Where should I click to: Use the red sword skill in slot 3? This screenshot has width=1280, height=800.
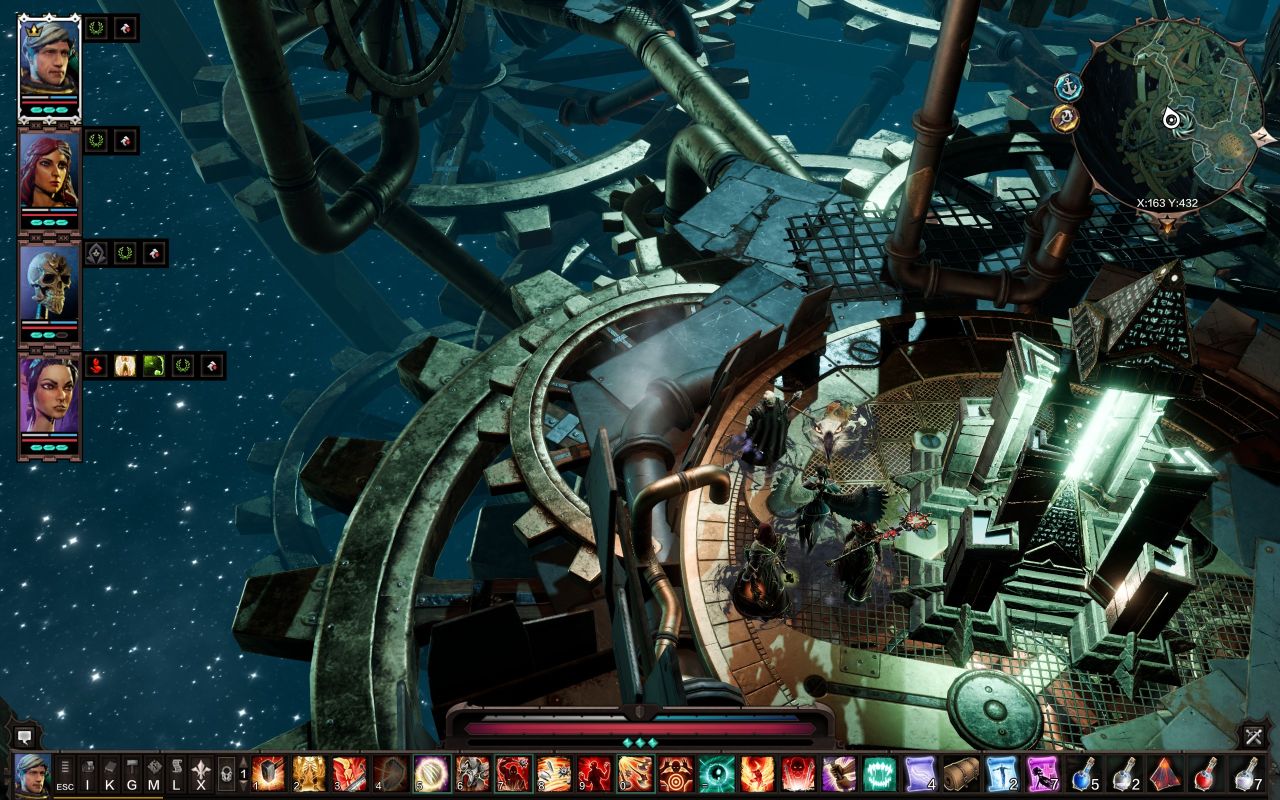350,774
